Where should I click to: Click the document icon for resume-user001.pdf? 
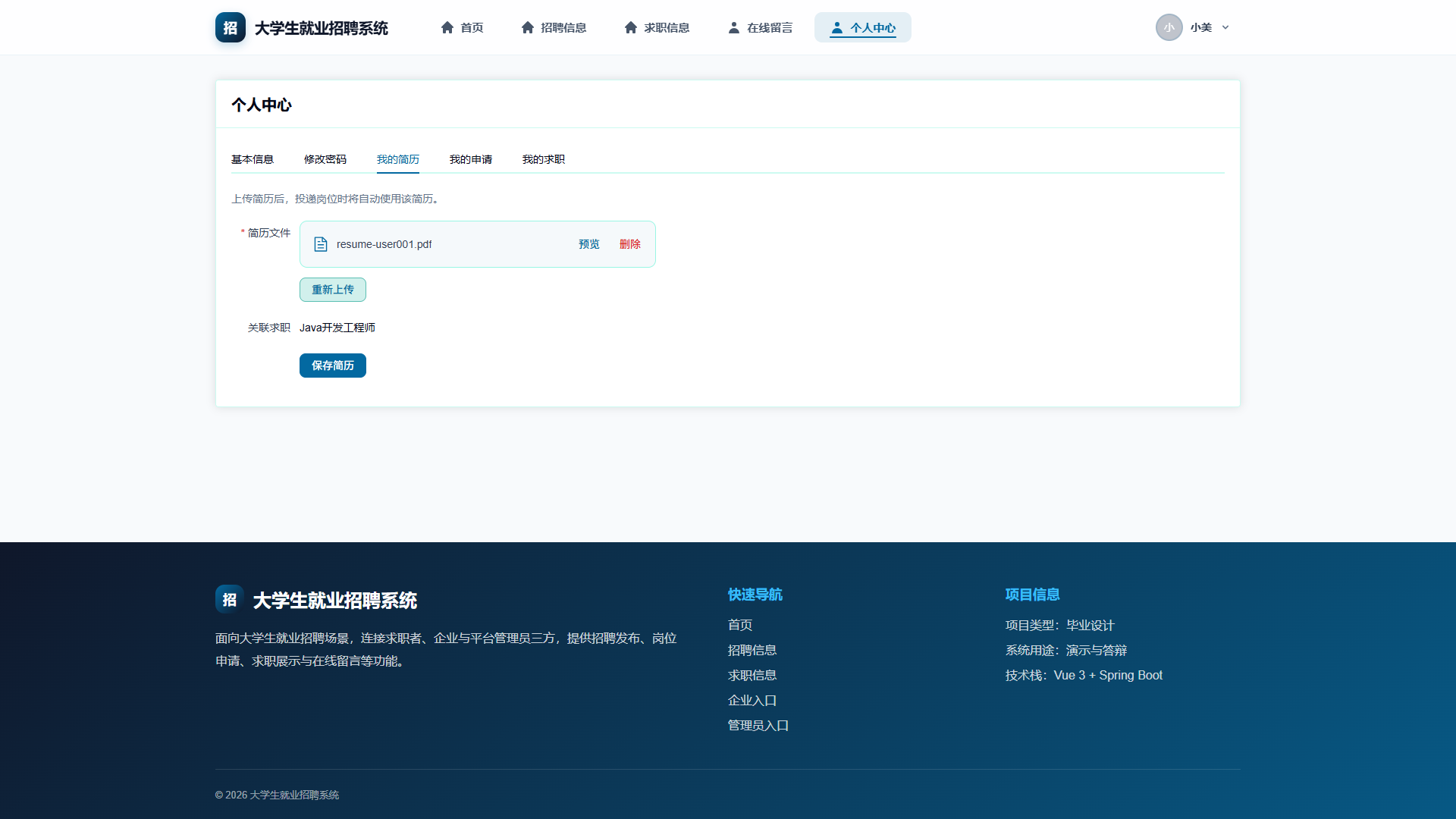321,244
